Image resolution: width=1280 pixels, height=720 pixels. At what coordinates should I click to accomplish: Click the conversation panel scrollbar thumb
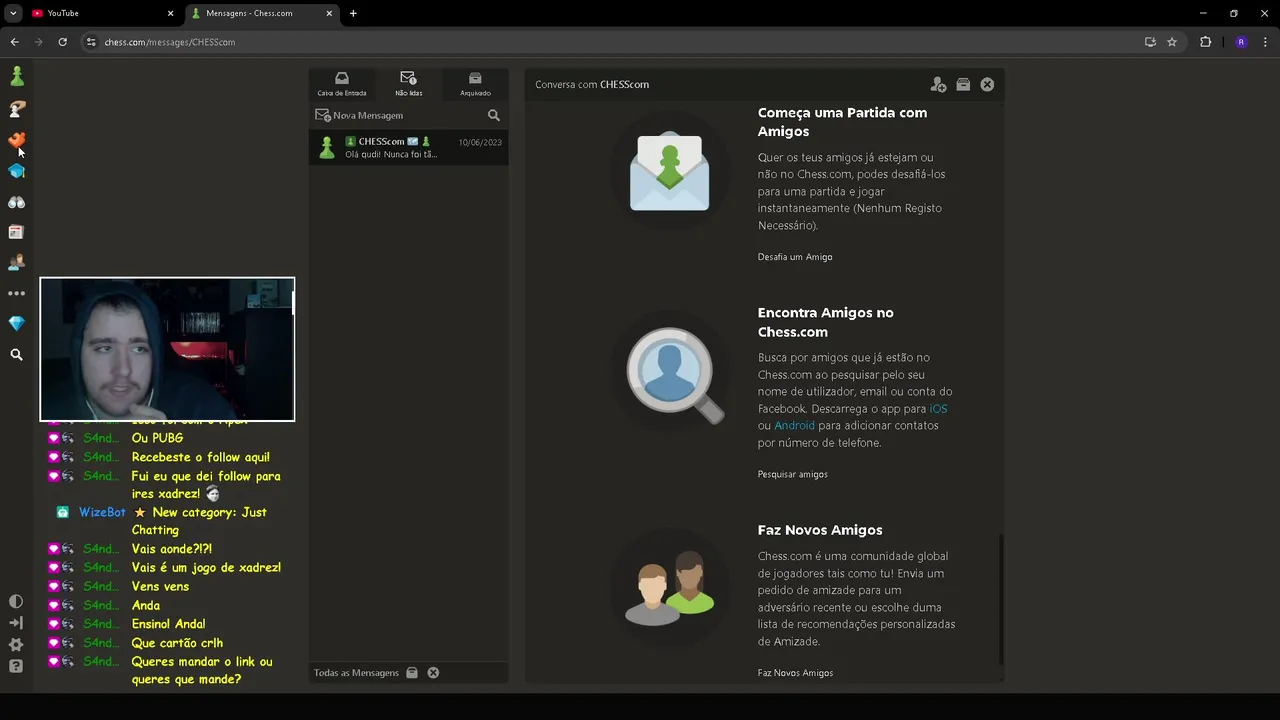(1001, 600)
